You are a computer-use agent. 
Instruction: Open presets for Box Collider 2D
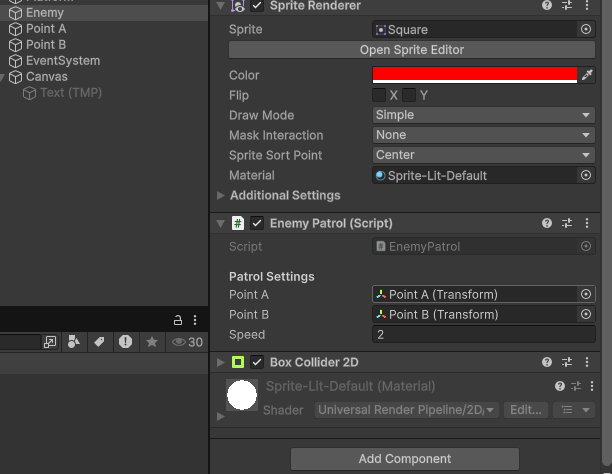(567, 362)
